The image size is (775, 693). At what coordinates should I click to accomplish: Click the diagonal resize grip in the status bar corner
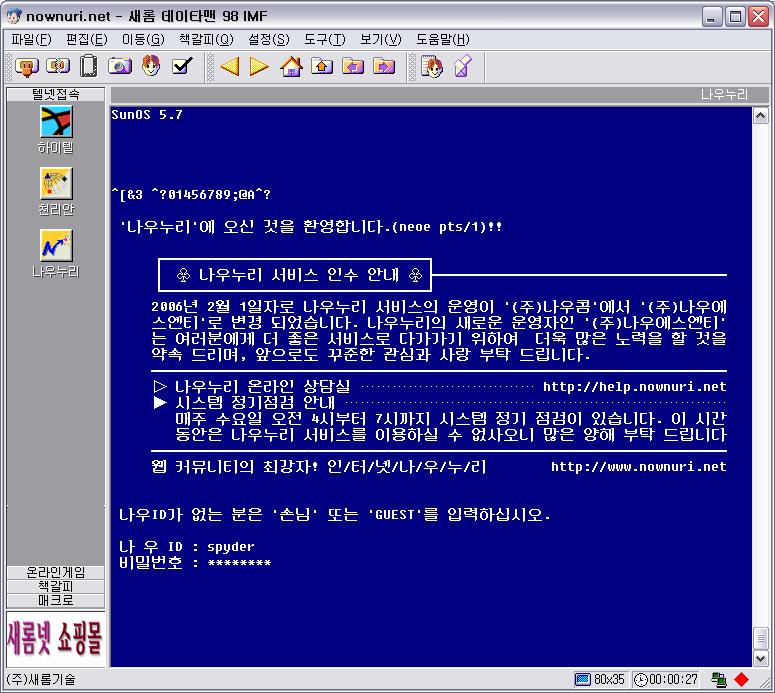[x=767, y=684]
